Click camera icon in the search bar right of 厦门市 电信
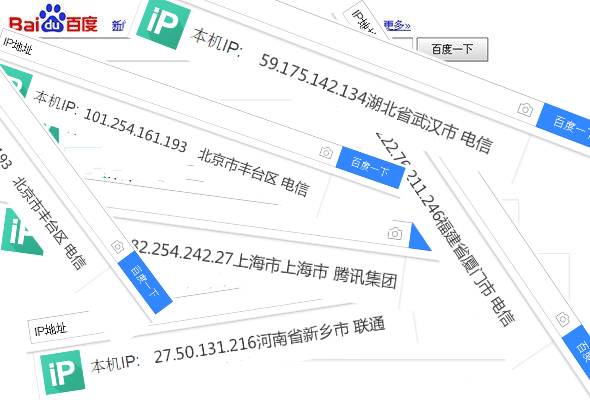The width and height of the screenshot is (590, 400). [563, 319]
